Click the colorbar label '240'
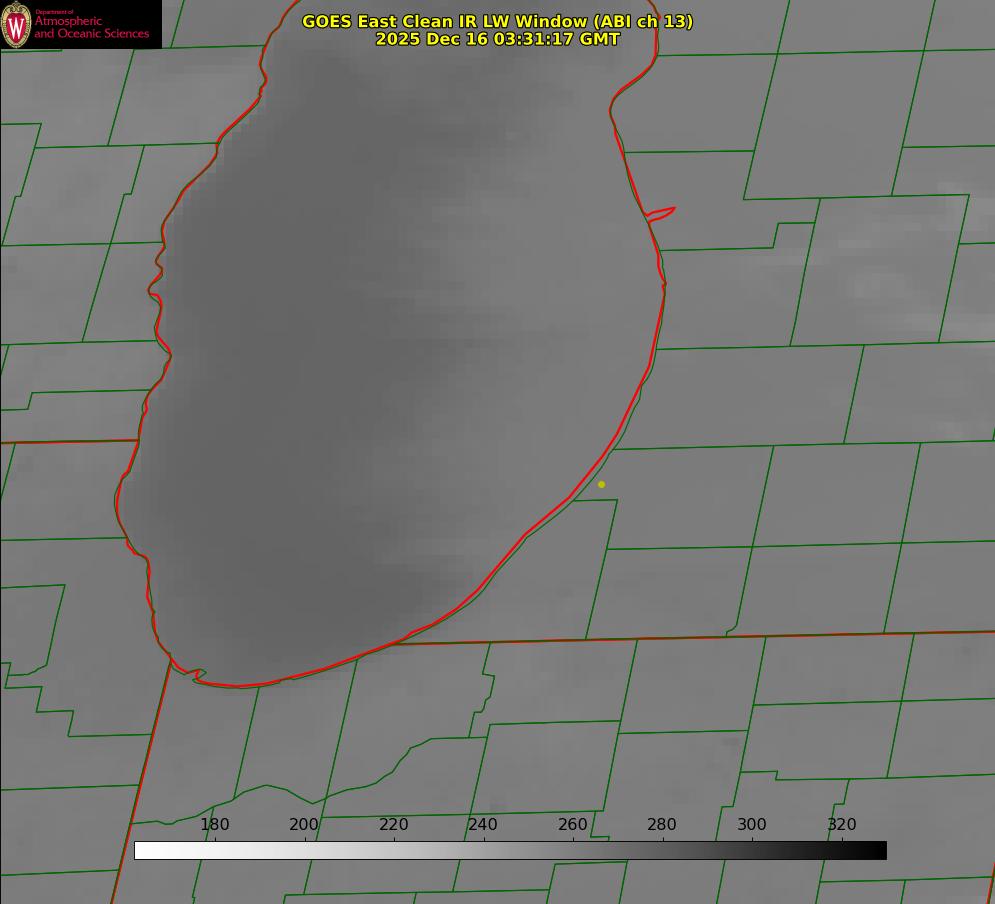Viewport: 995px width, 904px height. [x=483, y=824]
